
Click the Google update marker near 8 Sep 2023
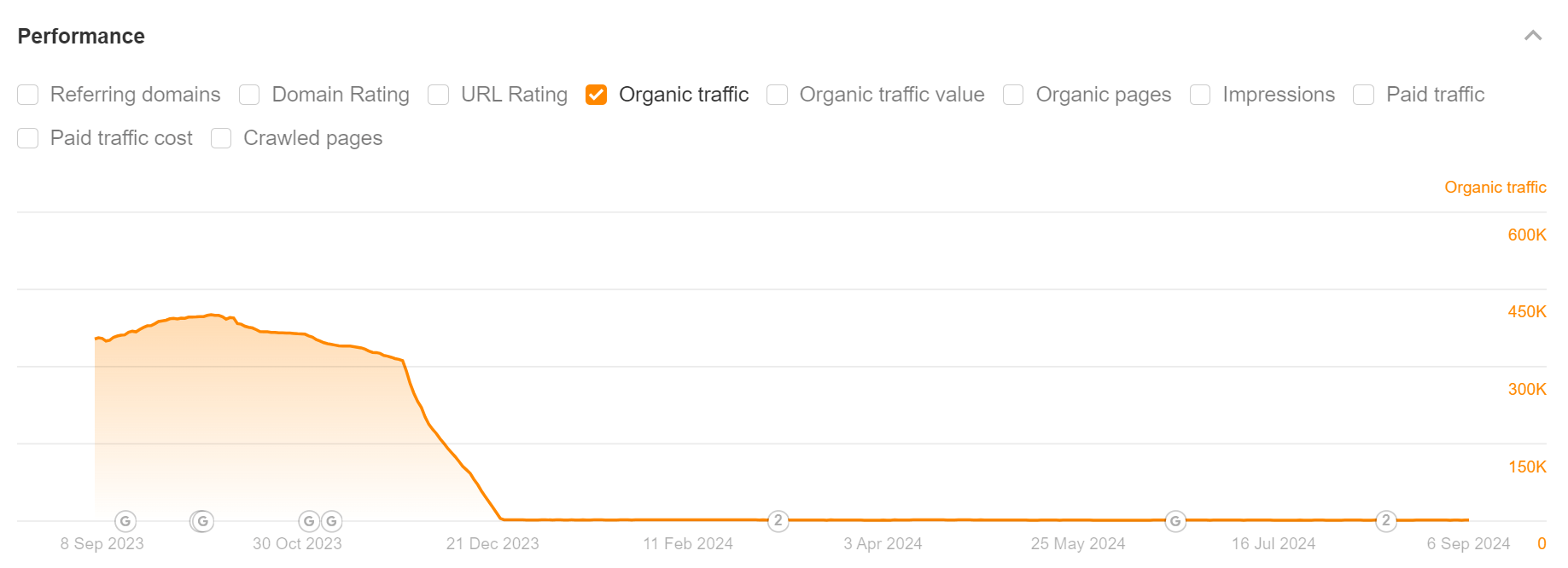(125, 521)
